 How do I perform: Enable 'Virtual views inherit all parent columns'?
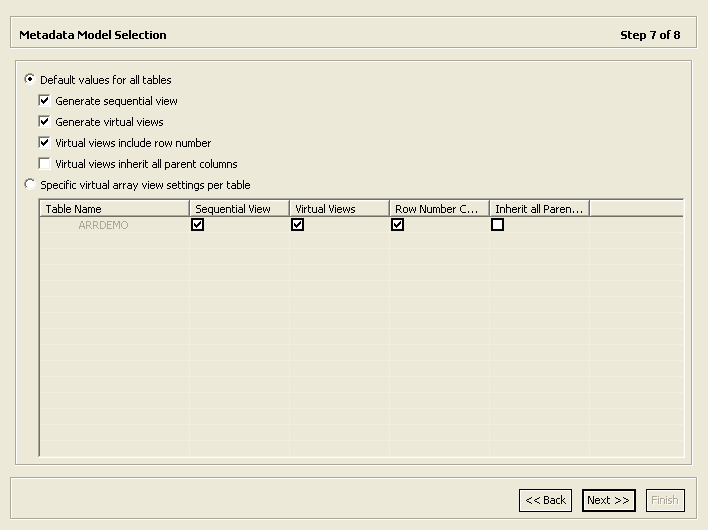44,164
